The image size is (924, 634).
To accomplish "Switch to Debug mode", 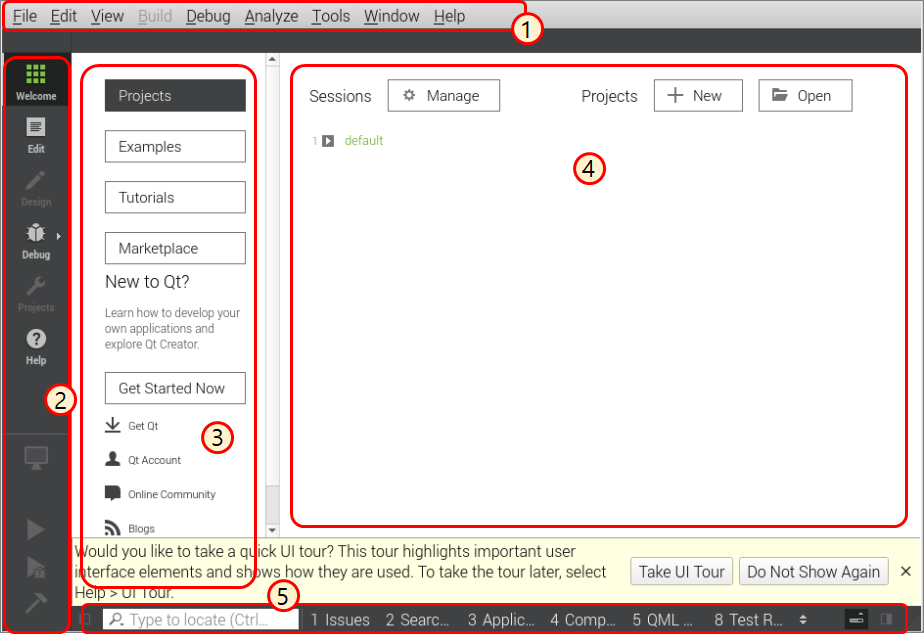I will pyautogui.click(x=36, y=241).
